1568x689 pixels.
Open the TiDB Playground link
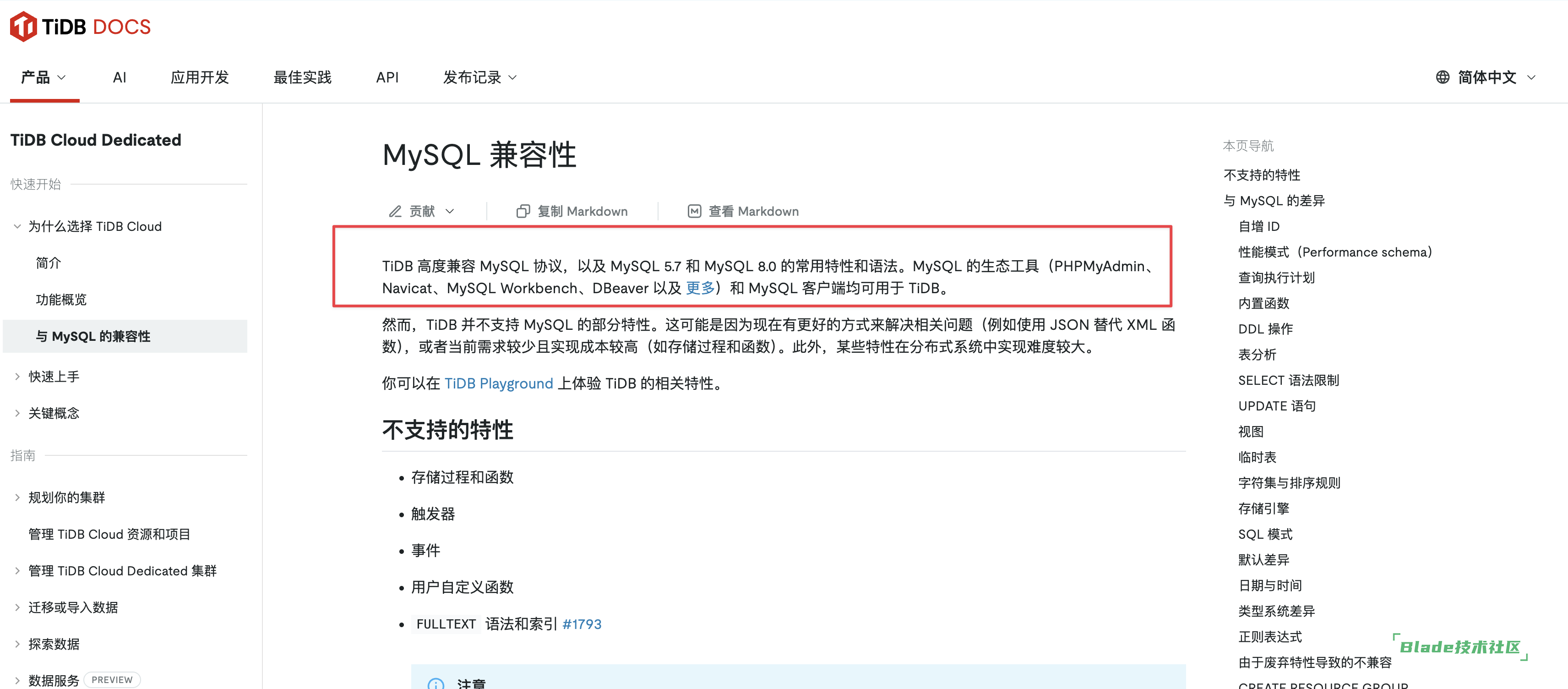[x=499, y=383]
